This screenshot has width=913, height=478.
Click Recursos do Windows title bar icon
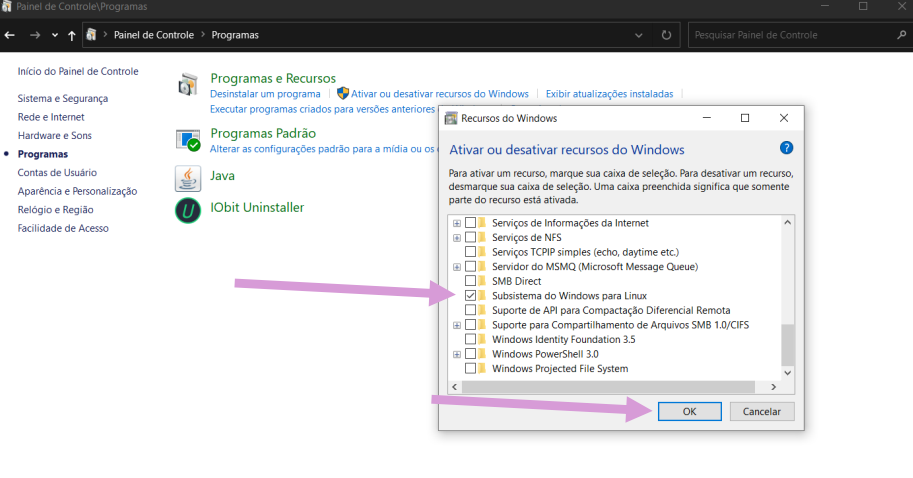point(451,118)
